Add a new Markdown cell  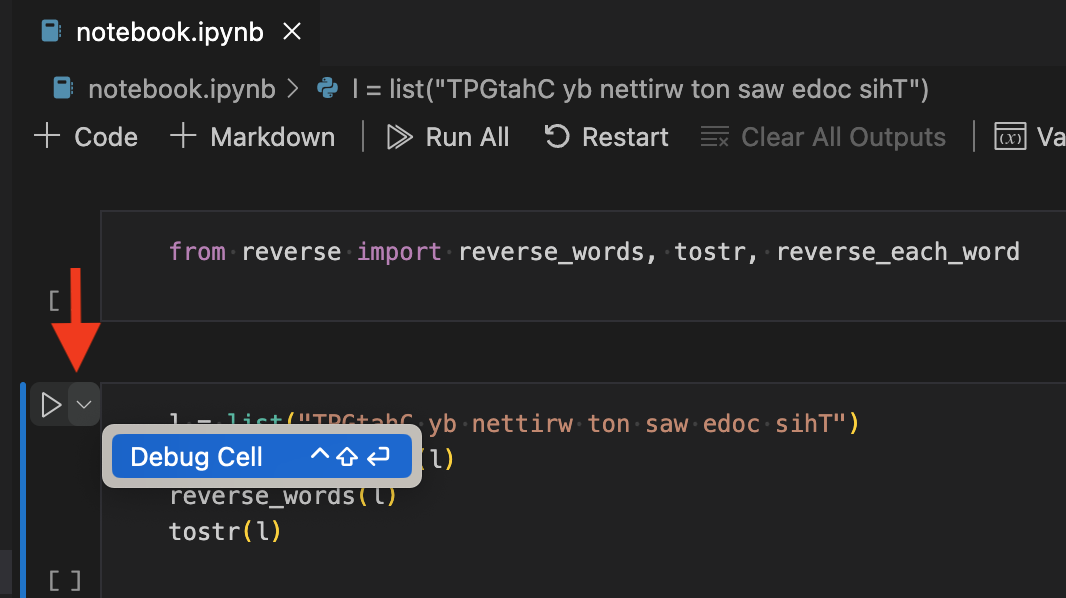(252, 137)
